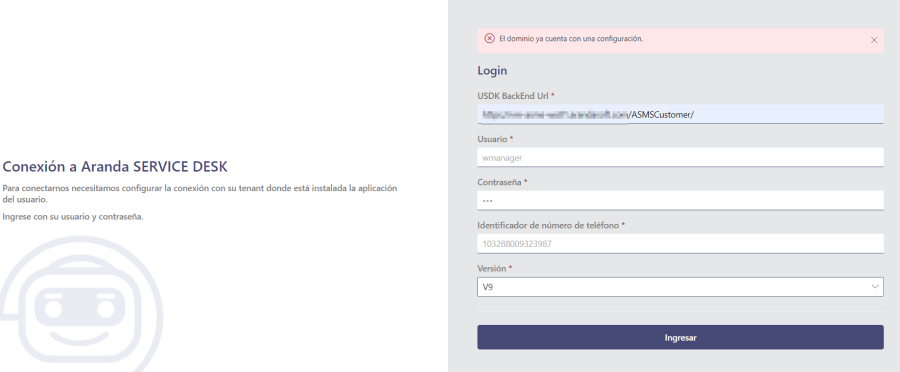Select the Contraseña password field
Image resolution: width=900 pixels, height=372 pixels.
click(680, 200)
